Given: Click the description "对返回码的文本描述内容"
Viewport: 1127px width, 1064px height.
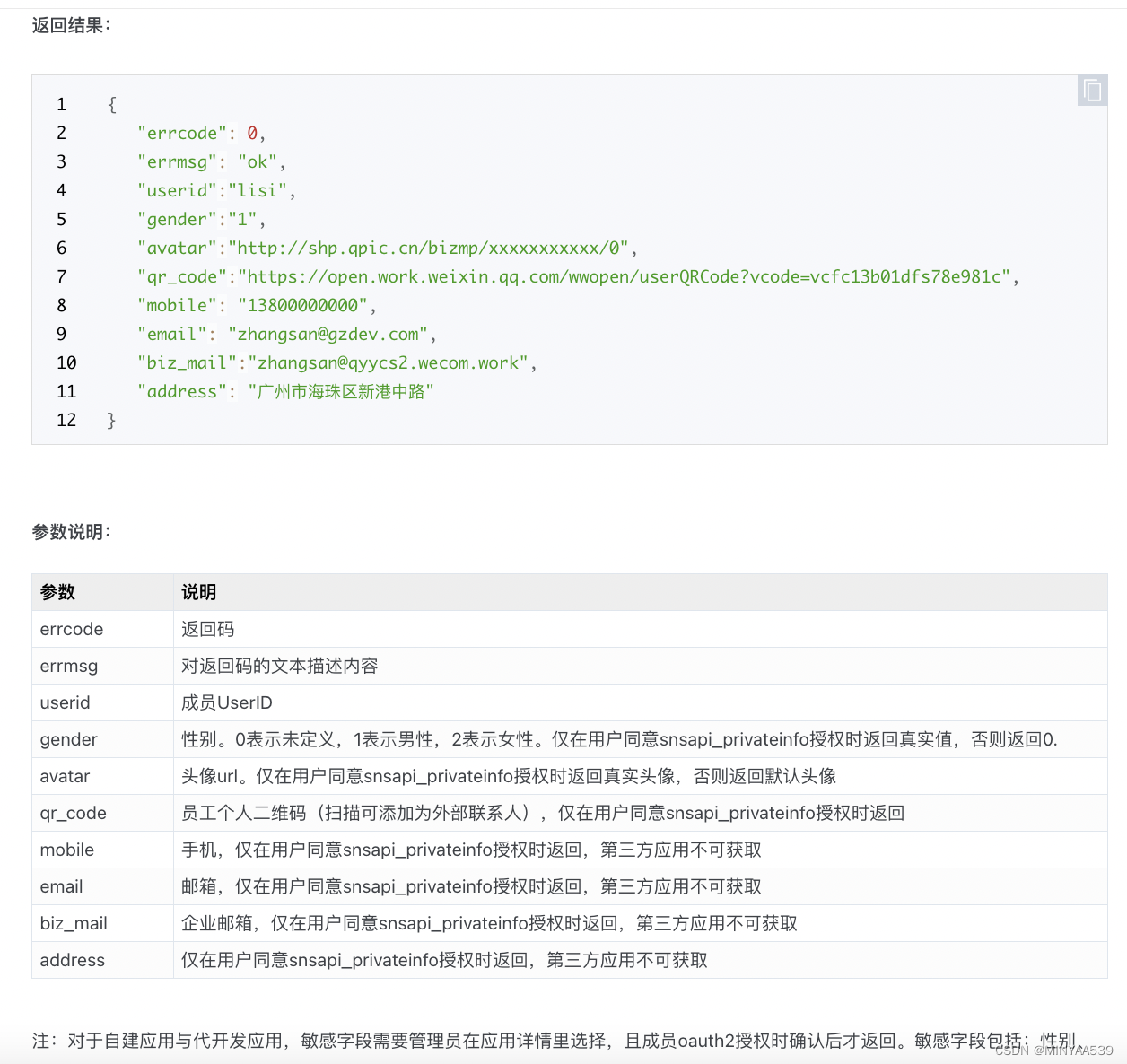Looking at the screenshot, I should [280, 666].
